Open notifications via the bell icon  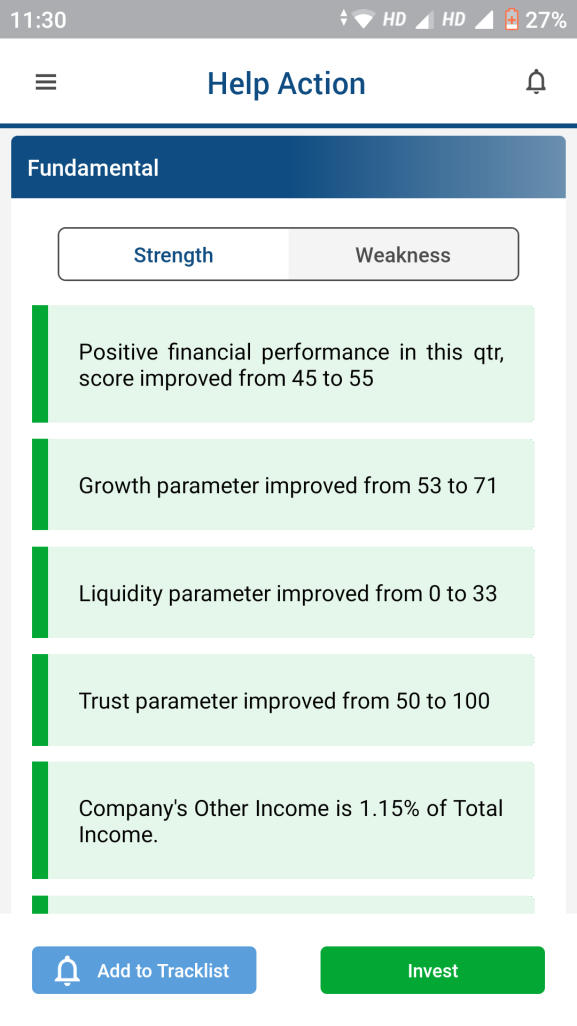point(536,82)
